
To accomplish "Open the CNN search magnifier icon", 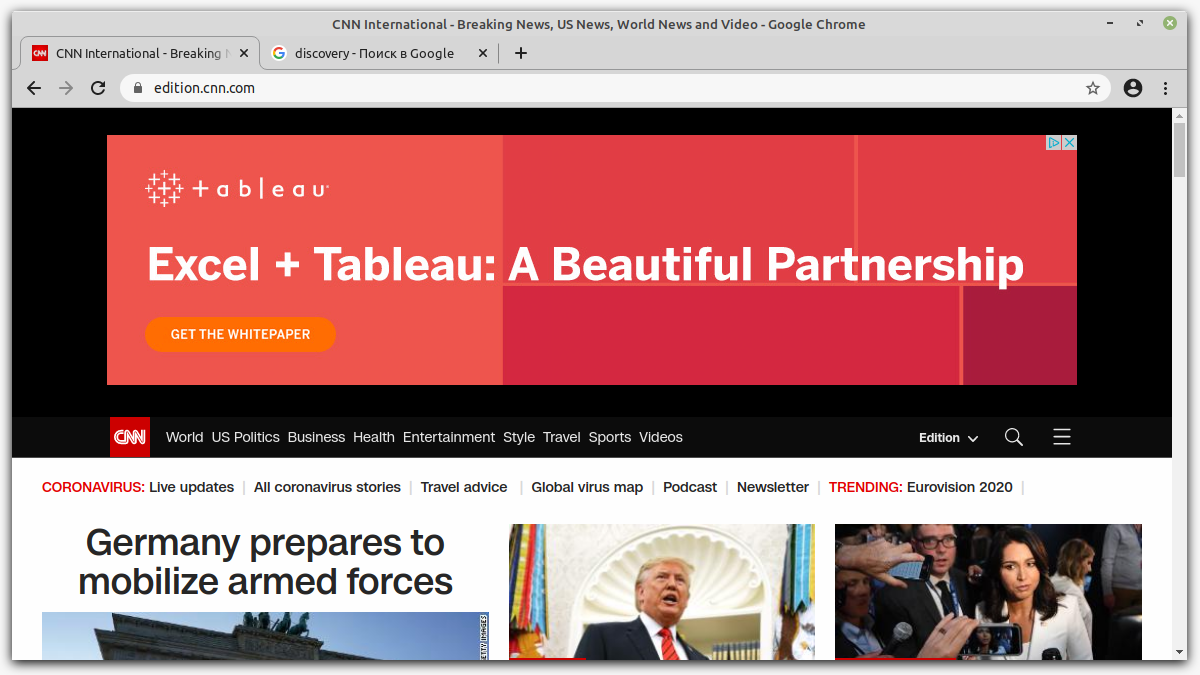I will [x=1013, y=437].
